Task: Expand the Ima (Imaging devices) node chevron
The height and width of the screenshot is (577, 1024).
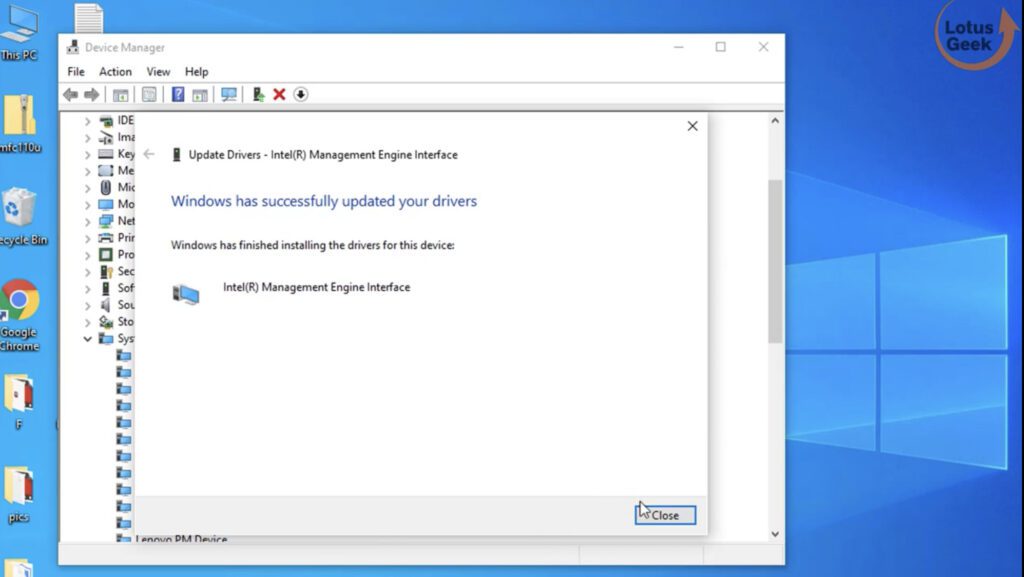Action: [x=88, y=138]
